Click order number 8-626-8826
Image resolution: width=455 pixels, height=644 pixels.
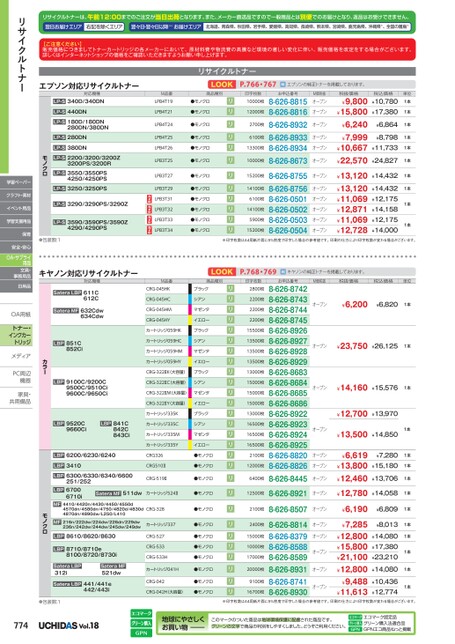[288, 466]
